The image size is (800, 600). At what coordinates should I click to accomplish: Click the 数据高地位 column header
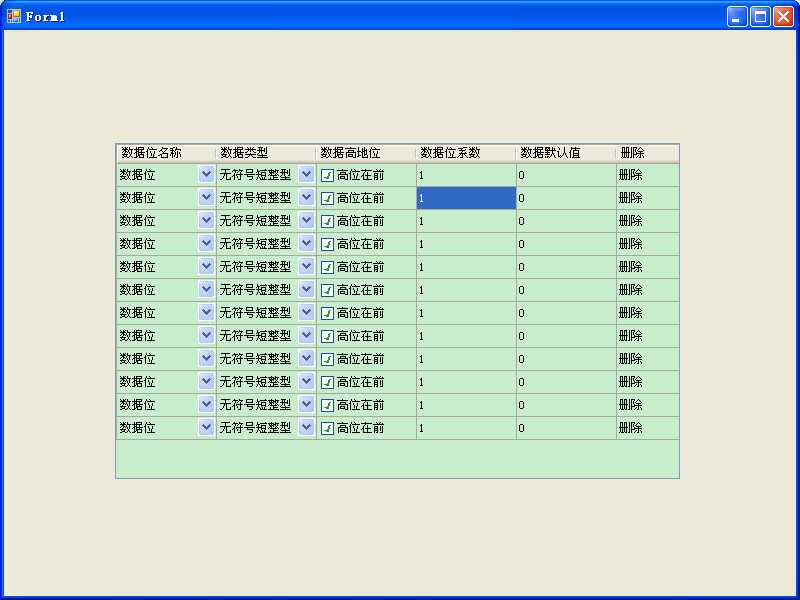coord(345,152)
